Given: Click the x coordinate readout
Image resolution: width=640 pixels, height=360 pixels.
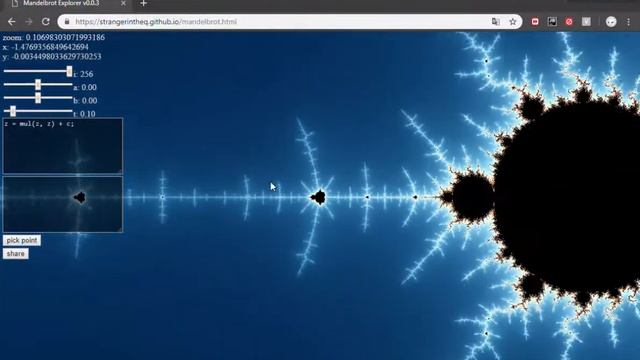Looking at the screenshot, I should pyautogui.click(x=45, y=47).
